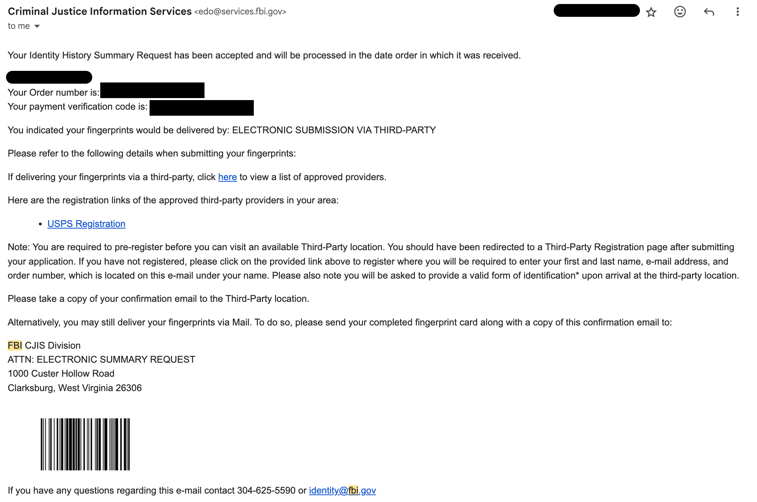The height and width of the screenshot is (502, 757).
Task: Open the "here" link for approved providers
Action: click(x=227, y=177)
